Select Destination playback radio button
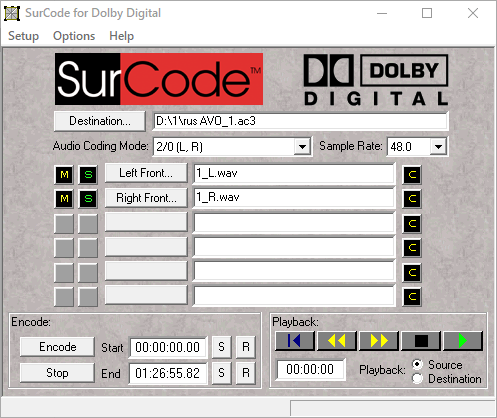Image resolution: width=497 pixels, height=418 pixels. 417,378
